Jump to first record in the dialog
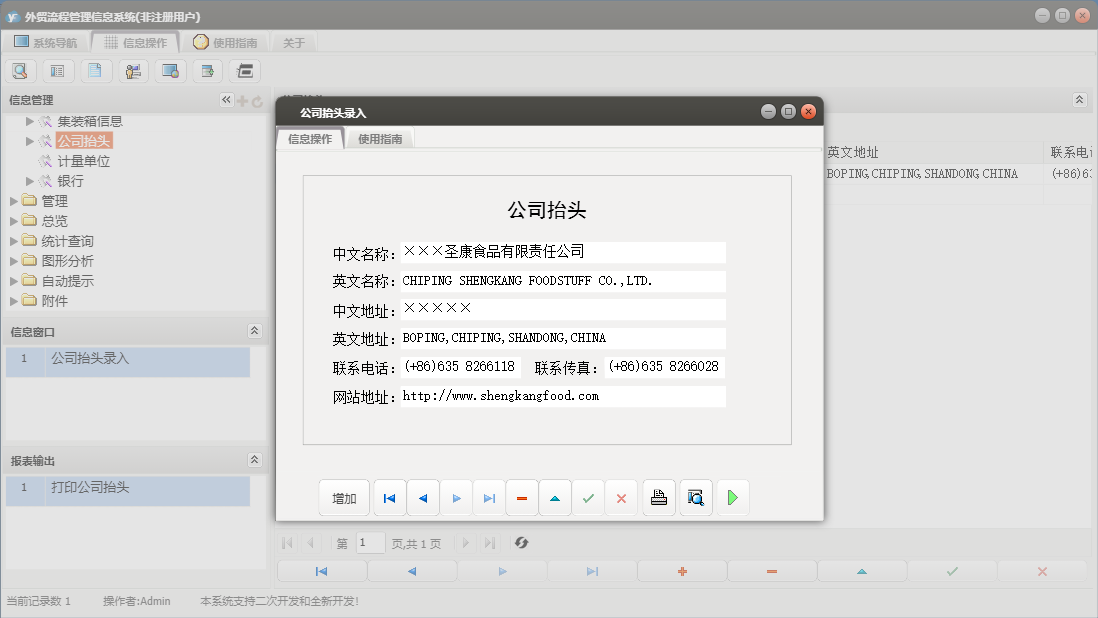This screenshot has width=1098, height=618. (x=389, y=497)
